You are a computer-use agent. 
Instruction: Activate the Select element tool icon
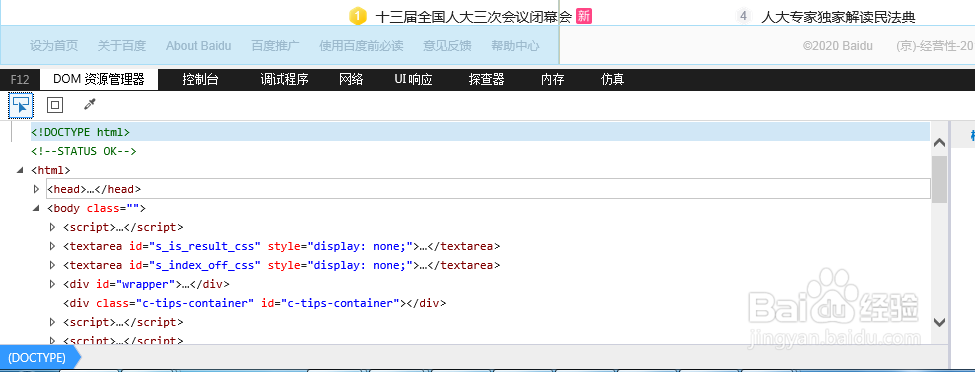tap(21, 105)
